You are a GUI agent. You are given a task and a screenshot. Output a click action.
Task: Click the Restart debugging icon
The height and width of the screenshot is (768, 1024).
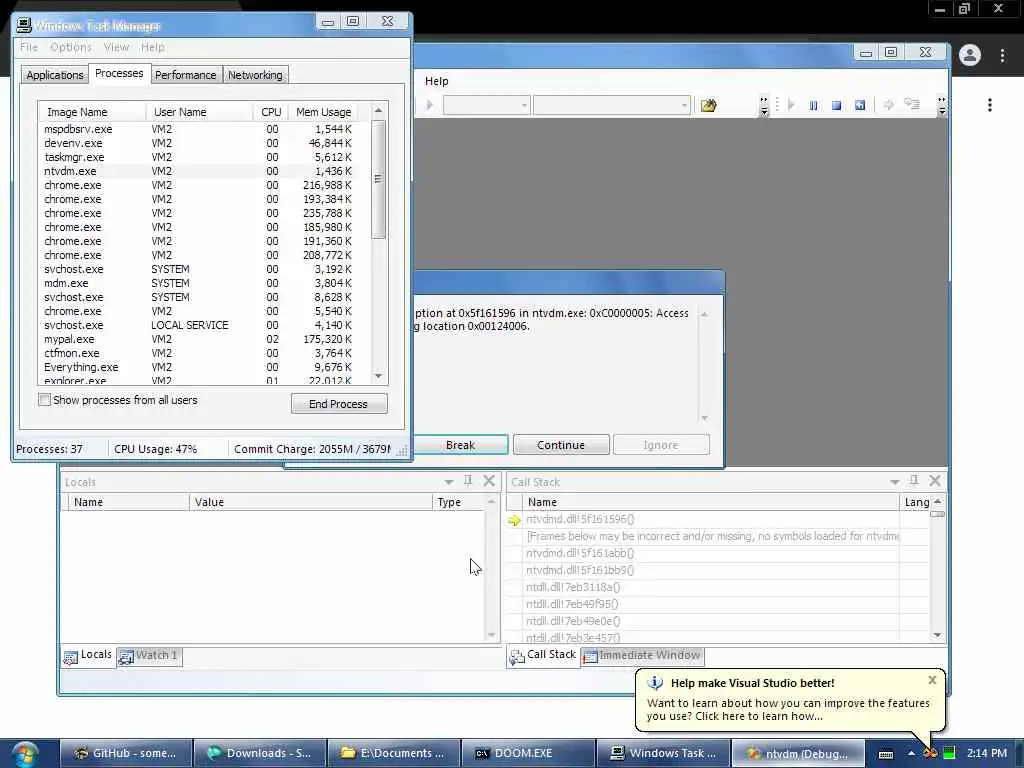[x=860, y=105]
